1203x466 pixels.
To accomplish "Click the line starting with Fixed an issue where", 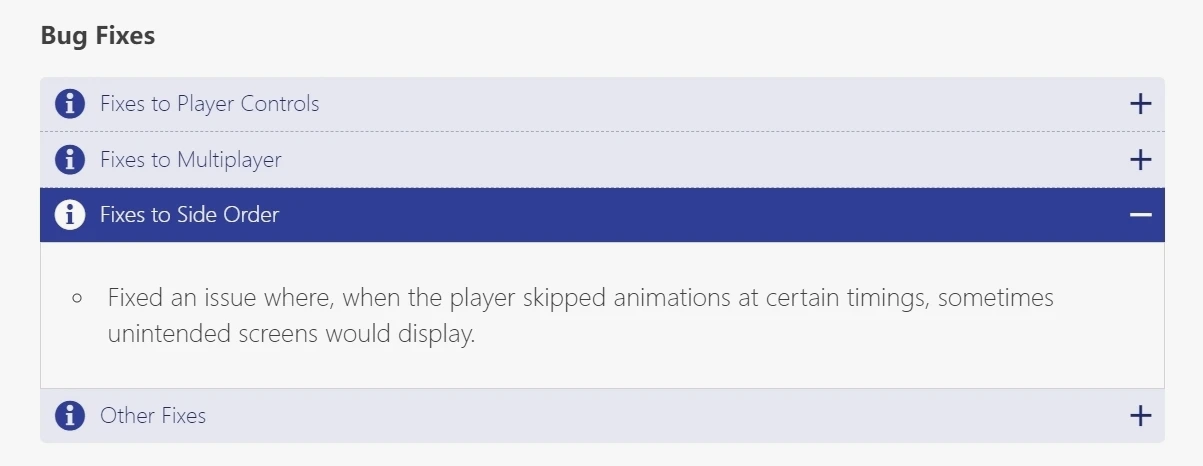I will coord(580,299).
